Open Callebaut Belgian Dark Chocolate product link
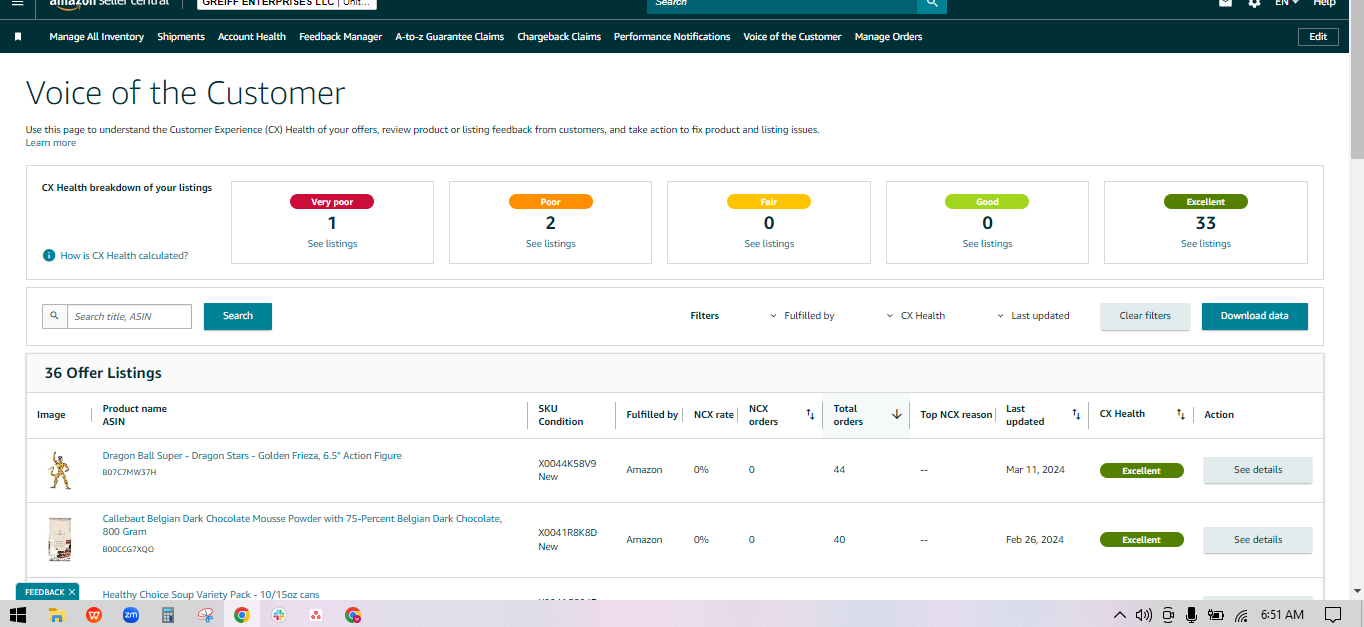This screenshot has width=1364, height=627. tap(302, 525)
